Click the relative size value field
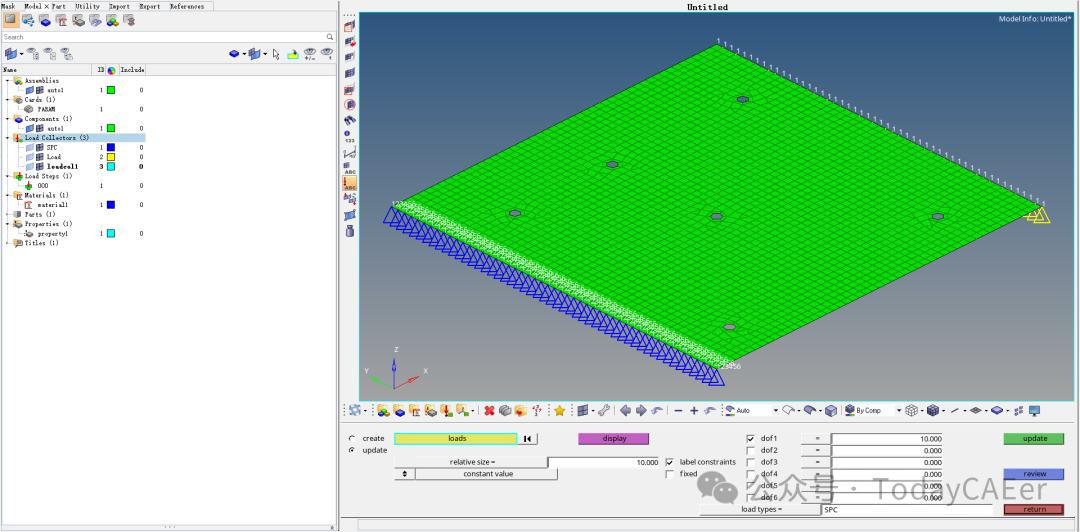This screenshot has height=532, width=1080. tap(604, 462)
